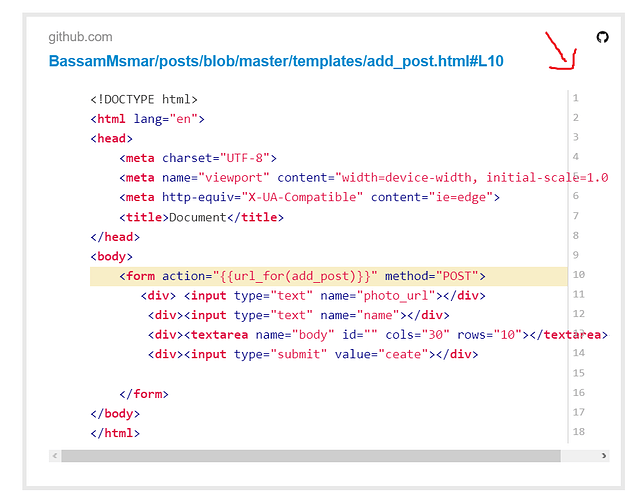This screenshot has height=500, width=634.
Task: Click the closing </head> tag line
Action: pos(115,237)
